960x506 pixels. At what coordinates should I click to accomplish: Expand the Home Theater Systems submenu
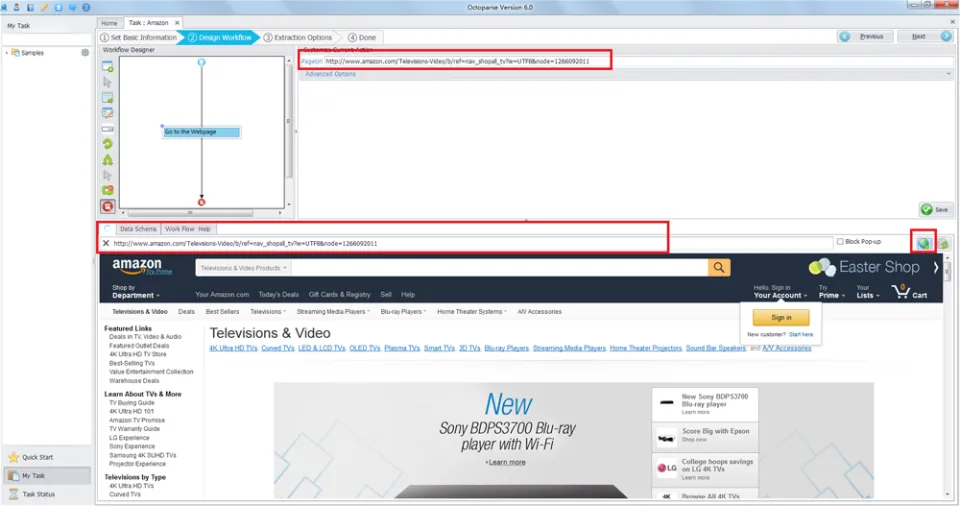click(471, 312)
